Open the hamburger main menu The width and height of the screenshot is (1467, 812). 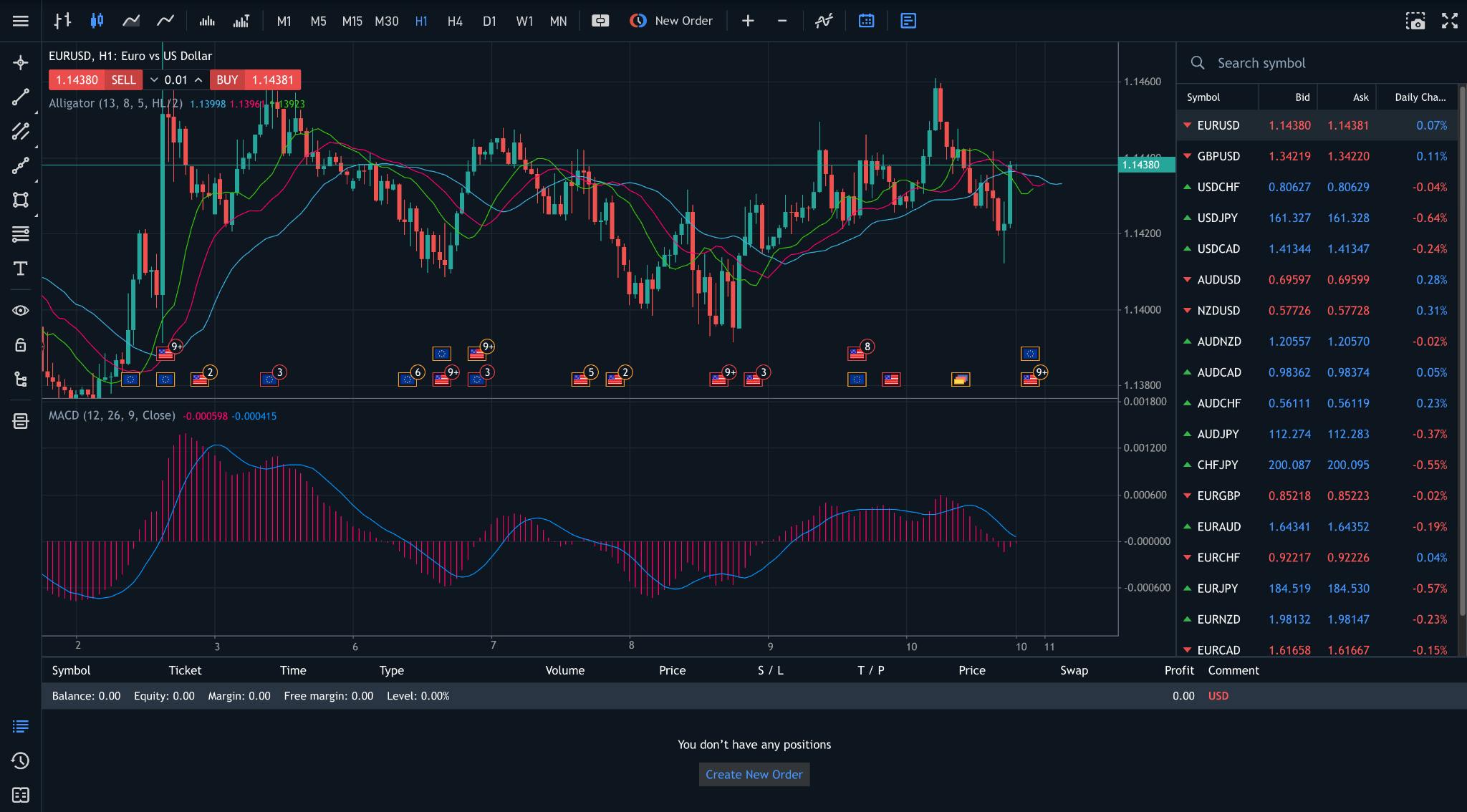point(21,21)
